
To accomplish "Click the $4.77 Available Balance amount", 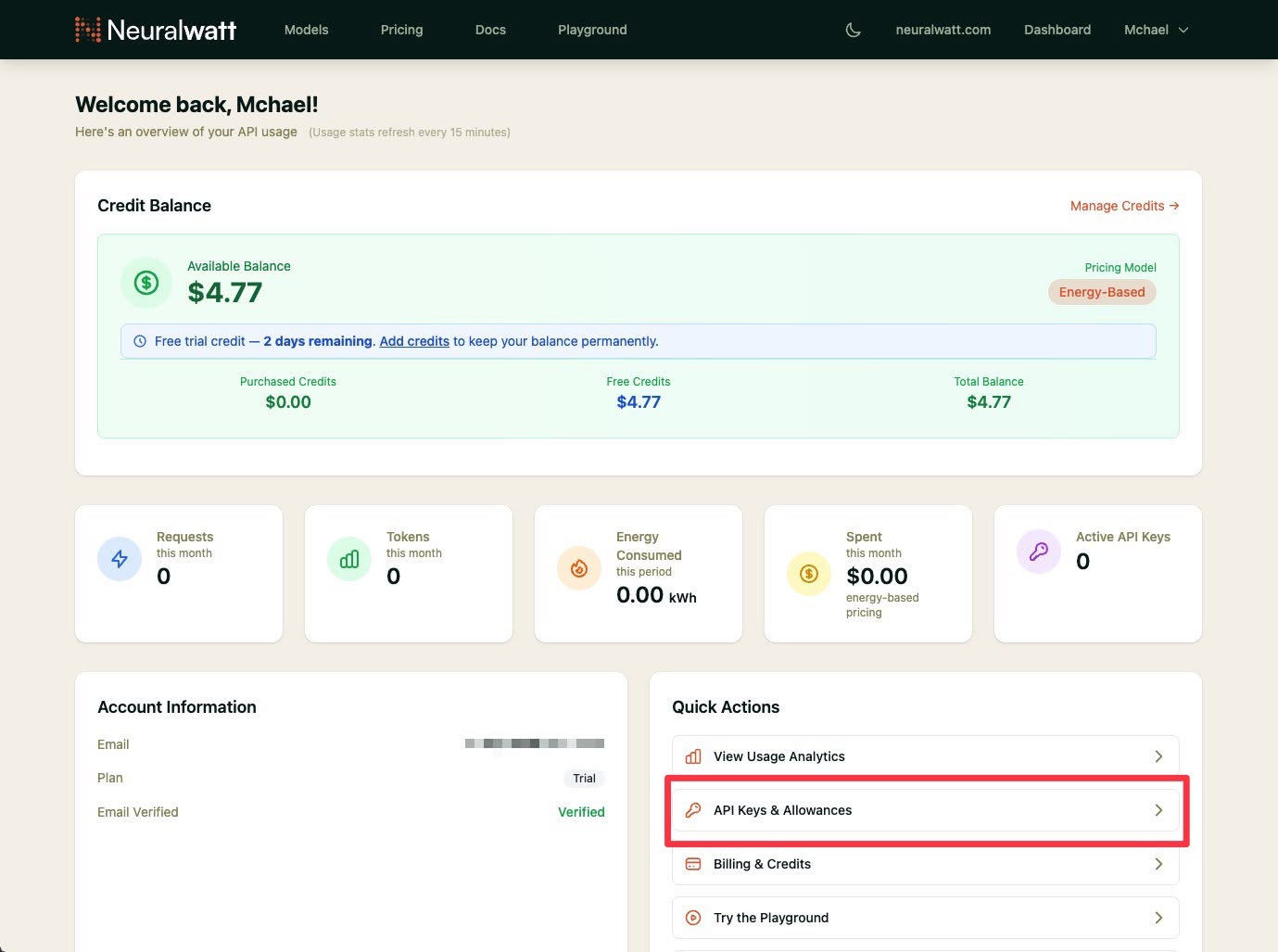I will point(224,293).
